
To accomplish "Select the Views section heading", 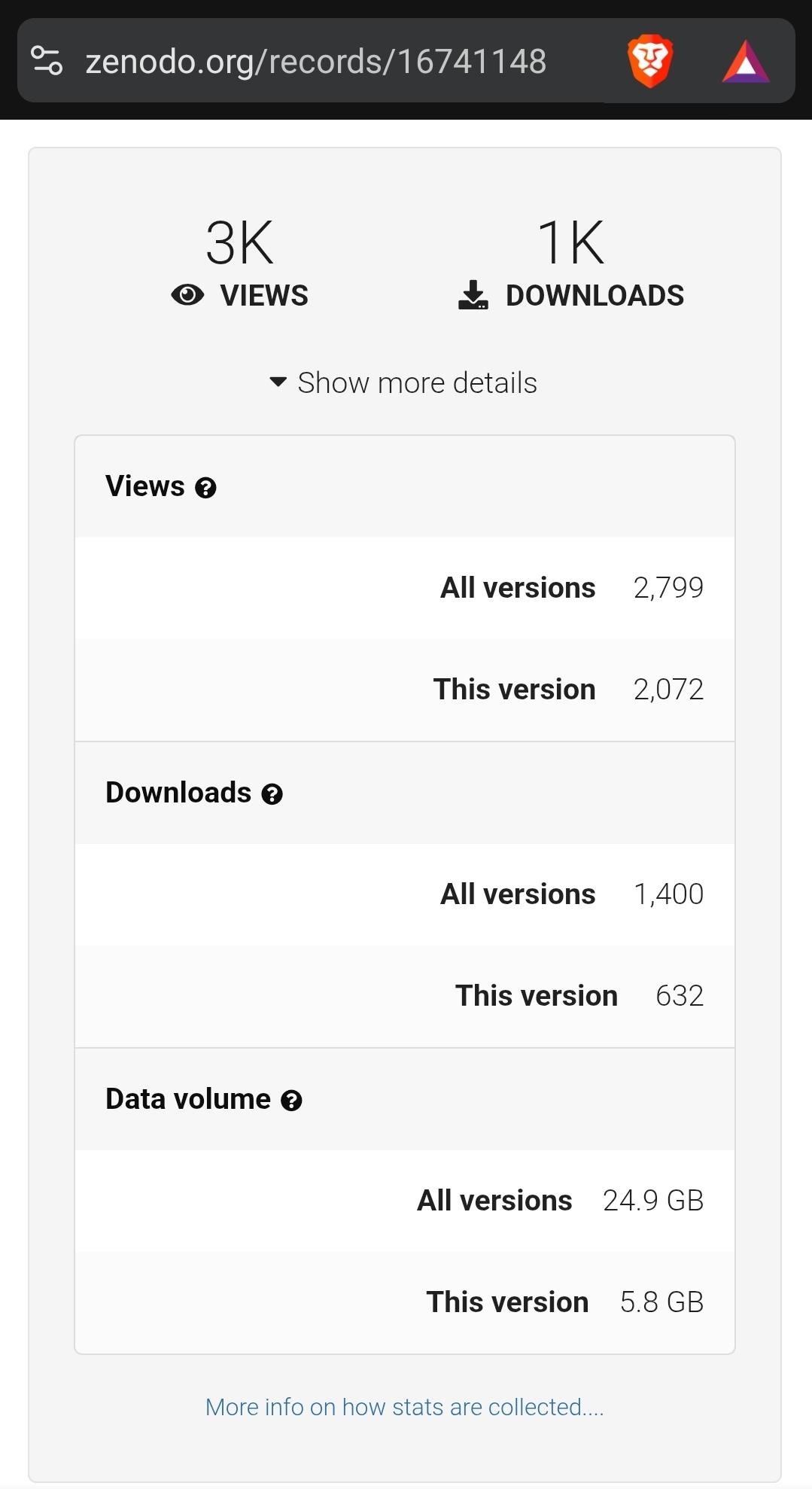I will [x=145, y=486].
